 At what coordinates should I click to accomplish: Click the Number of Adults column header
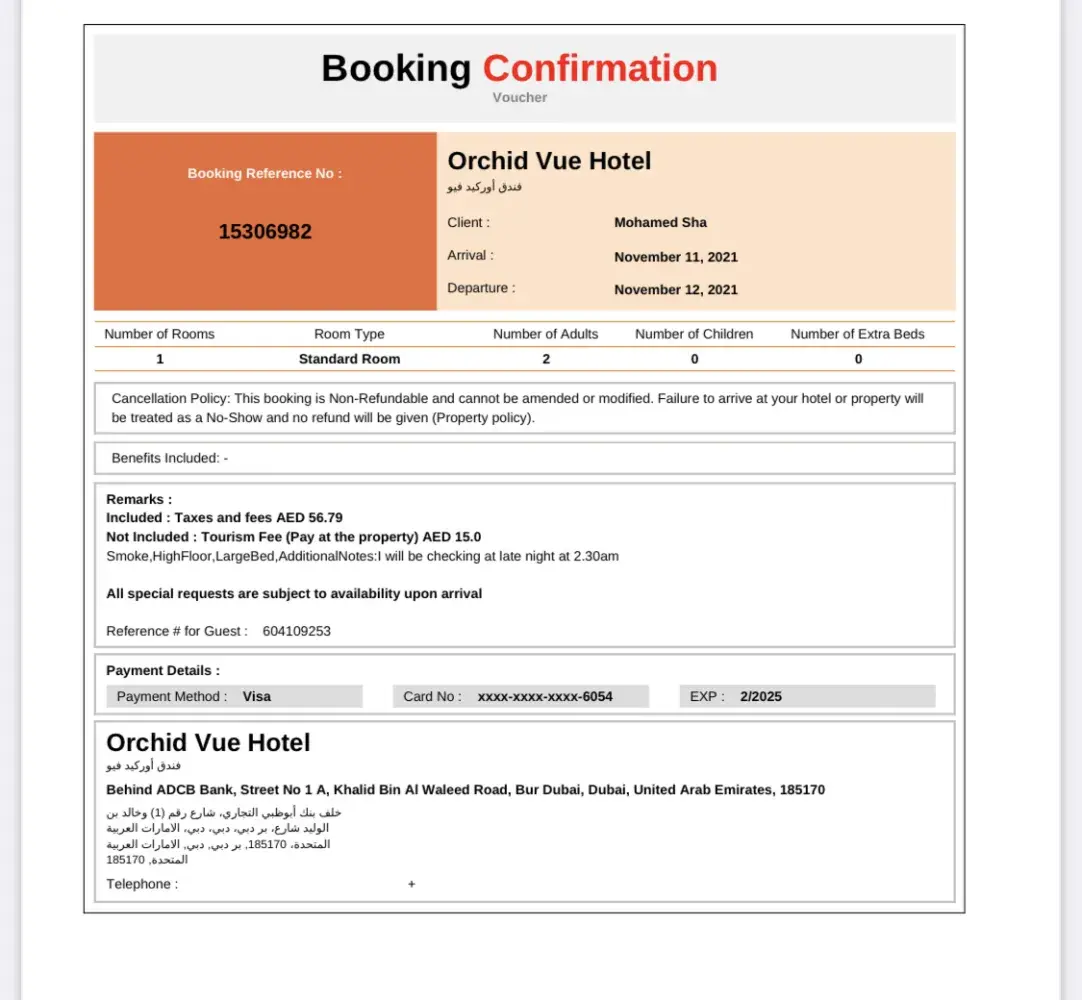pos(545,334)
